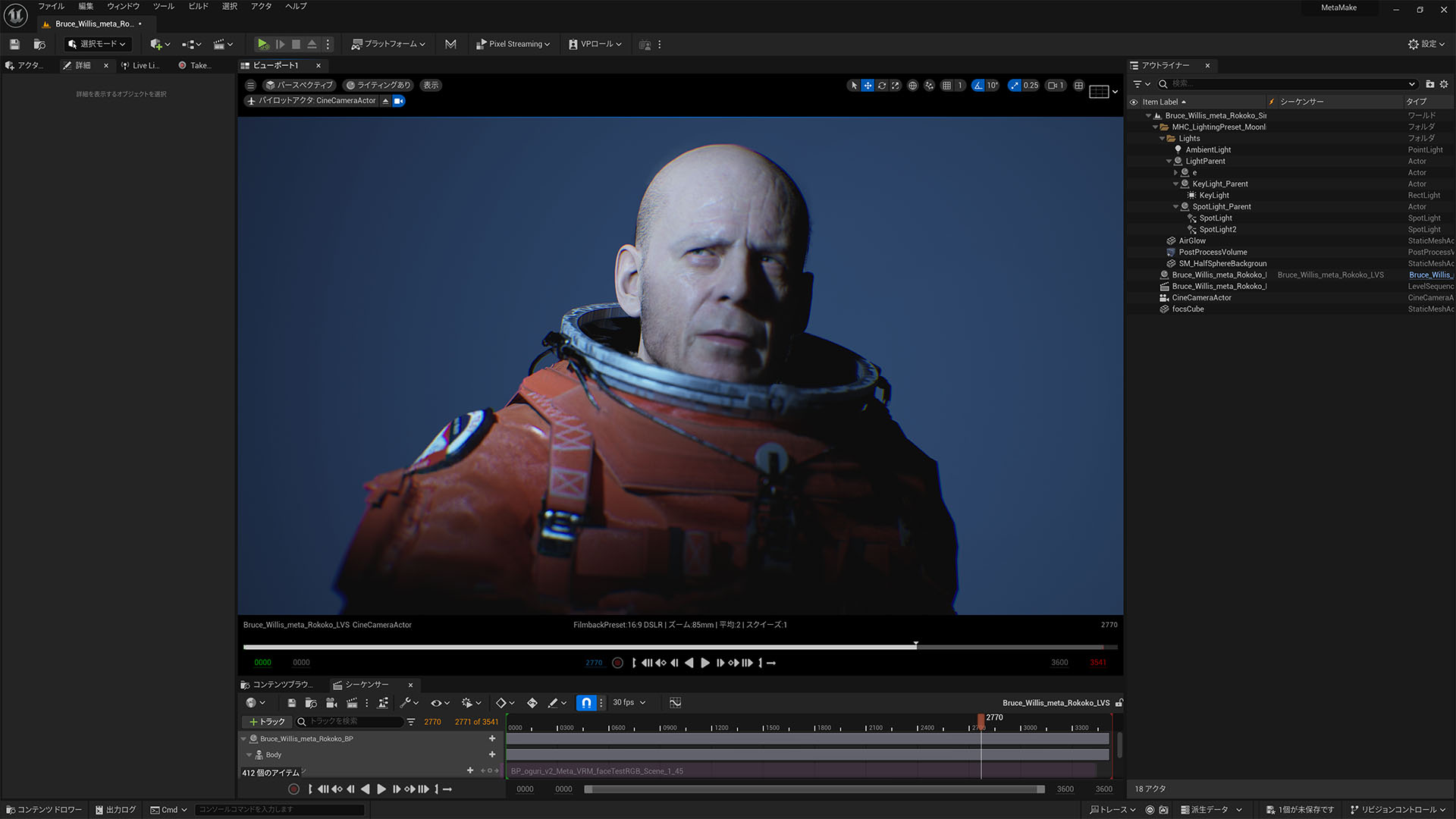Viewport: 1456px width, 819px height.
Task: Switch to the コンテンツブラウザ tab
Action: (277, 685)
